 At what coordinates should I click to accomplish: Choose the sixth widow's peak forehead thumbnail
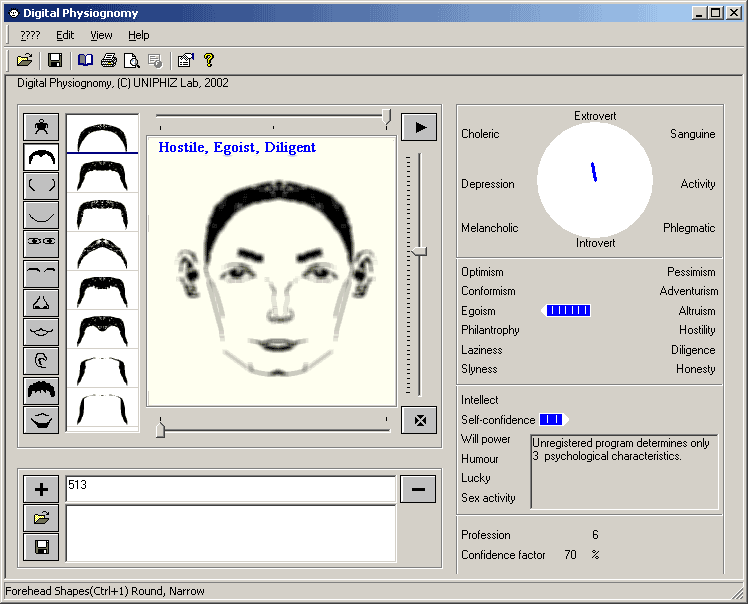[102, 330]
